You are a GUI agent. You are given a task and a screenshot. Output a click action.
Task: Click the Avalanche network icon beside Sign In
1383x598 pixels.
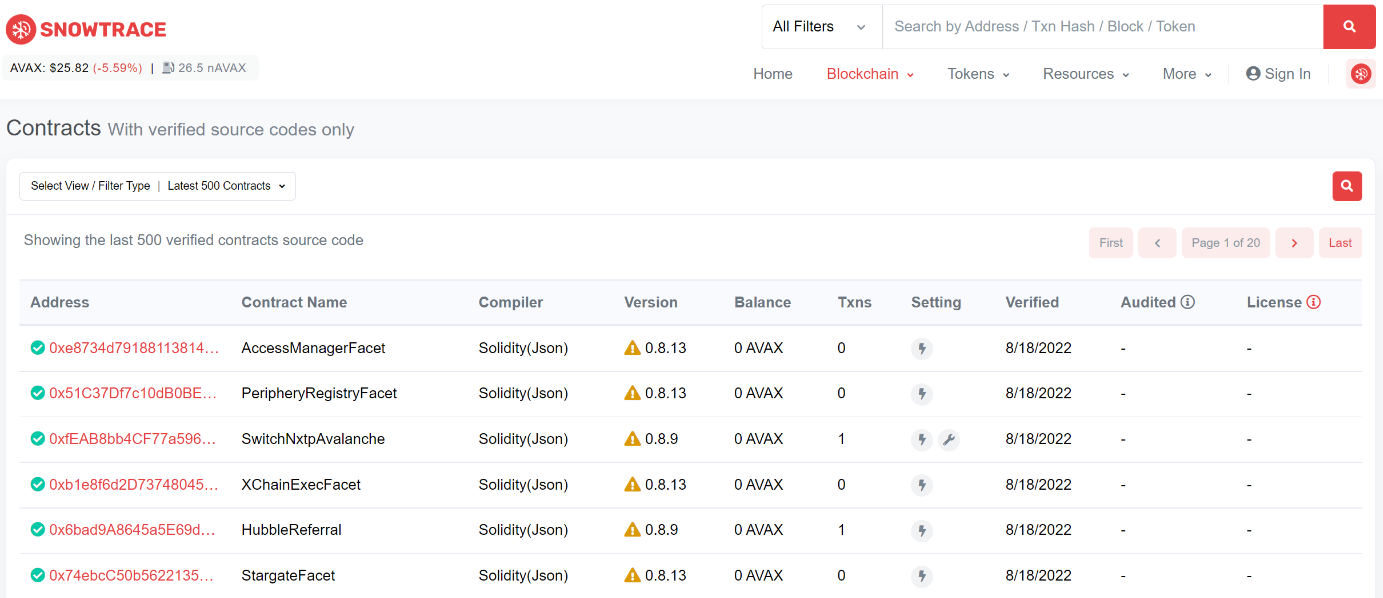point(1360,74)
